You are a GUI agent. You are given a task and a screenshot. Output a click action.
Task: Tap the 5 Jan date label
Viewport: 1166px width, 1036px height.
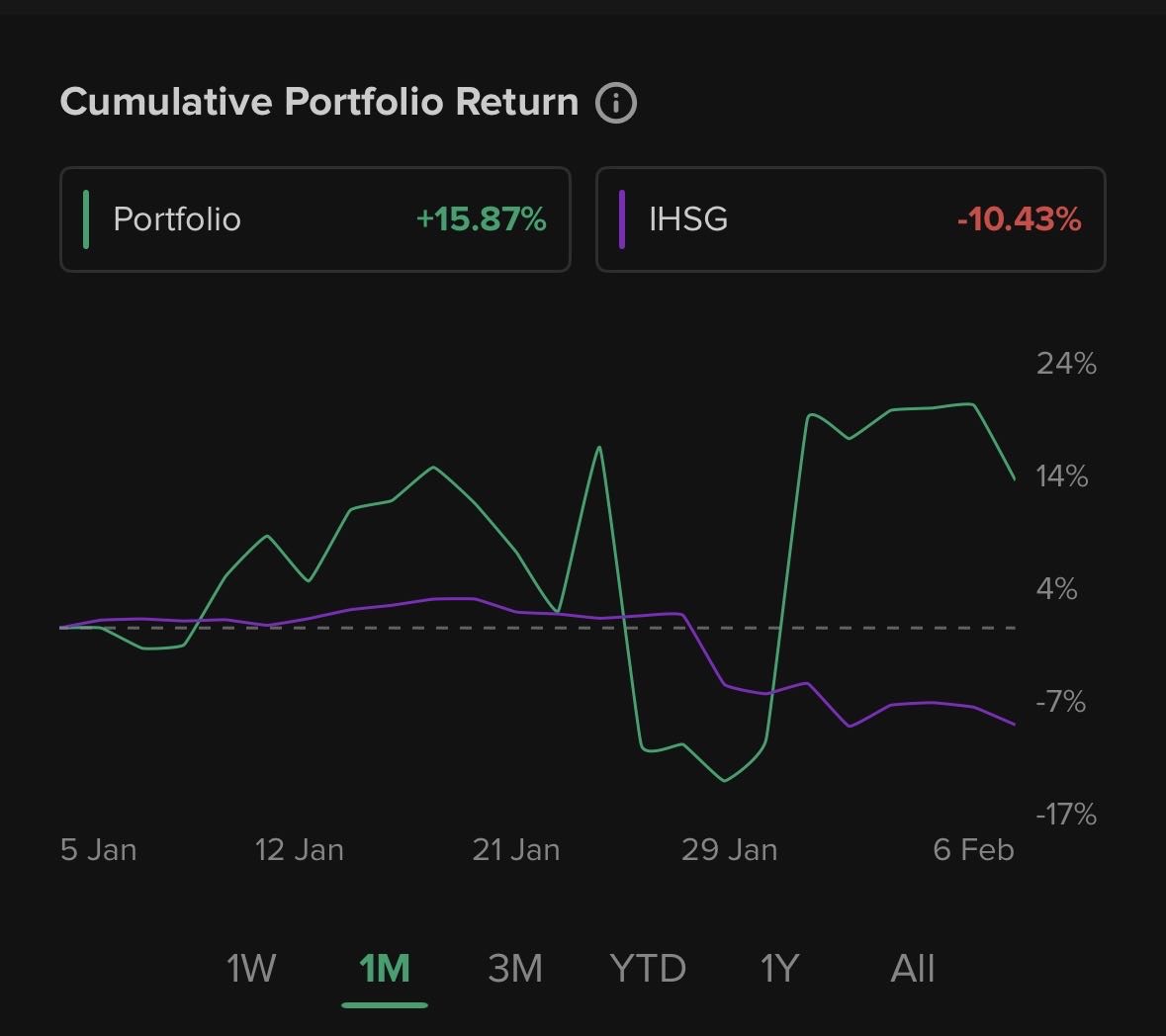[x=98, y=850]
